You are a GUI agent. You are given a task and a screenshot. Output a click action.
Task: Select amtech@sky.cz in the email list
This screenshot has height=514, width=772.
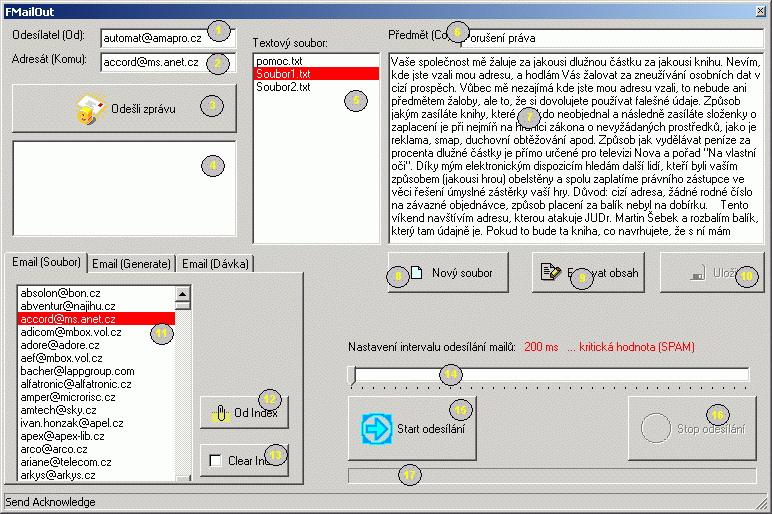96,410
